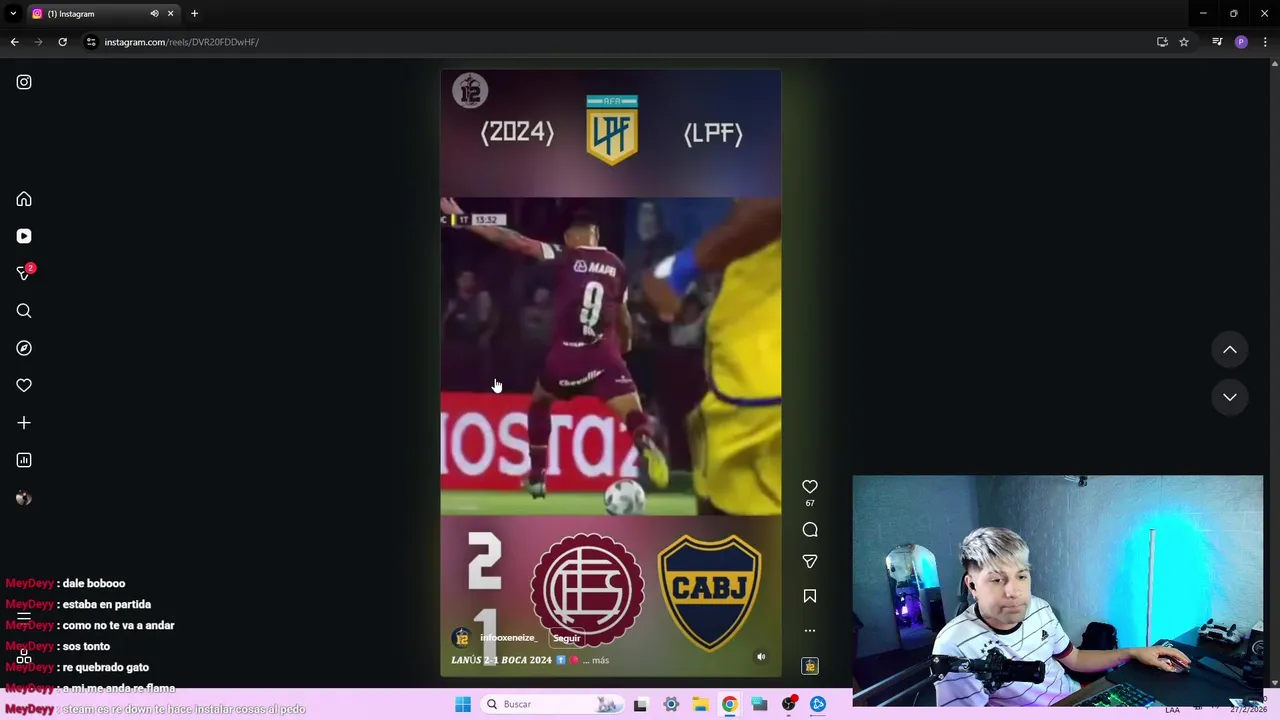
Task: Open File Explorer on taskbar
Action: (700, 704)
